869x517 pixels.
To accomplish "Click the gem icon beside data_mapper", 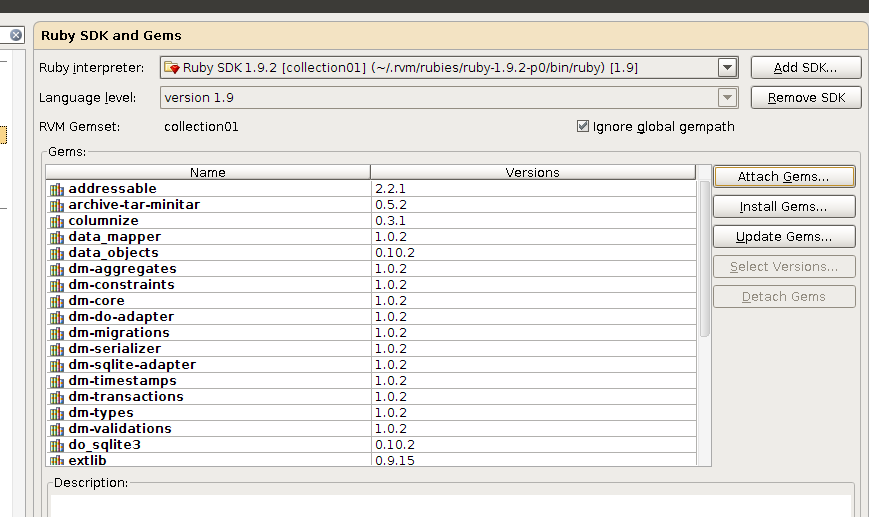I will click(x=57, y=238).
